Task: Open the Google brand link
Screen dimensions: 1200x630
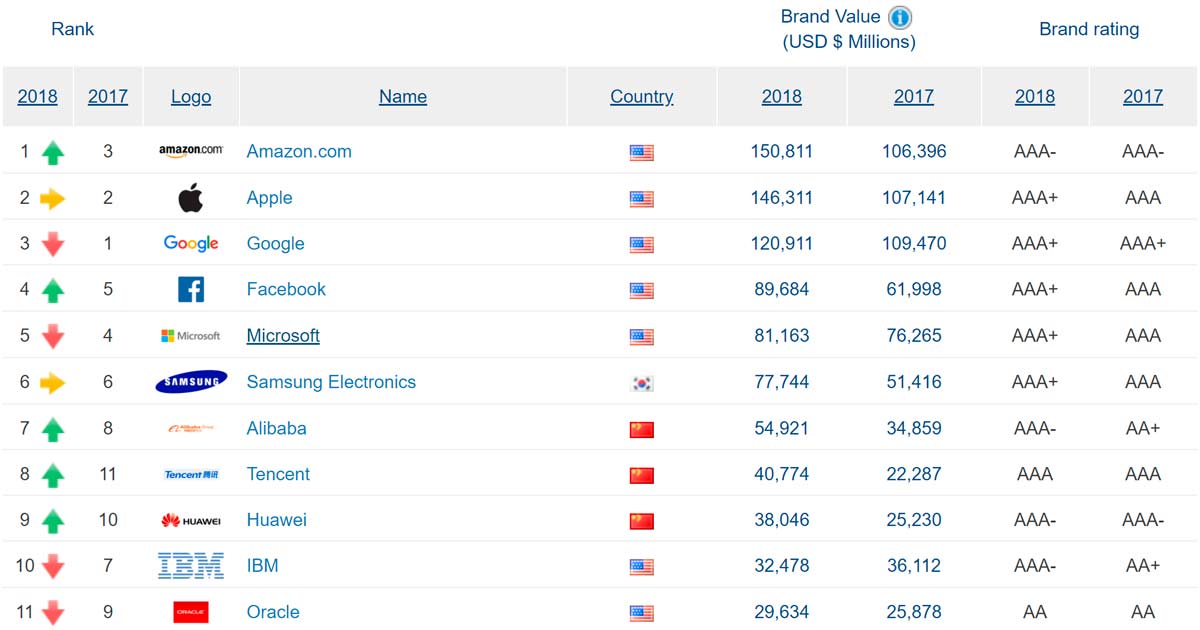Action: click(x=275, y=244)
